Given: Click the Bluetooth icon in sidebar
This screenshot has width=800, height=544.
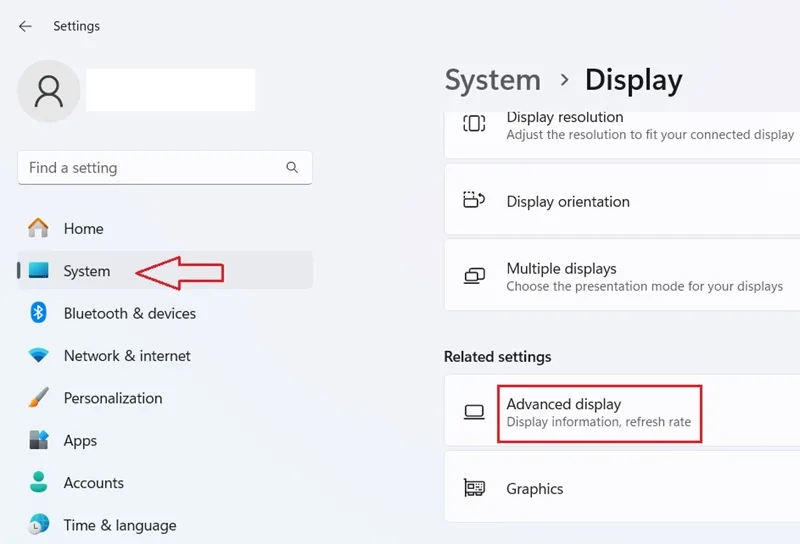Looking at the screenshot, I should point(38,313).
